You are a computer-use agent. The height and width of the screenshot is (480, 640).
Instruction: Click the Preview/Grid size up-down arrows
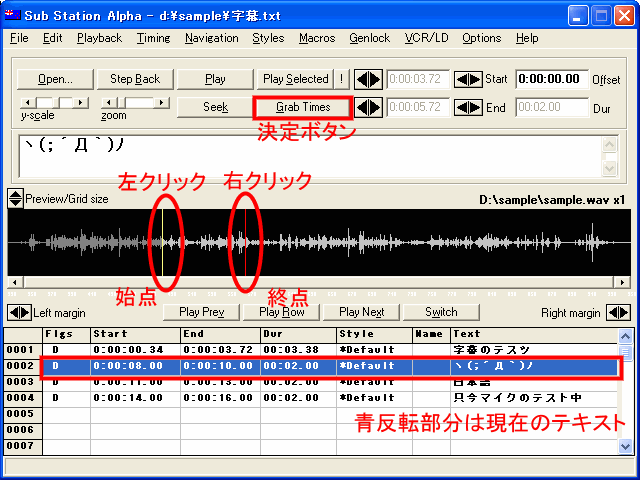coord(15,198)
